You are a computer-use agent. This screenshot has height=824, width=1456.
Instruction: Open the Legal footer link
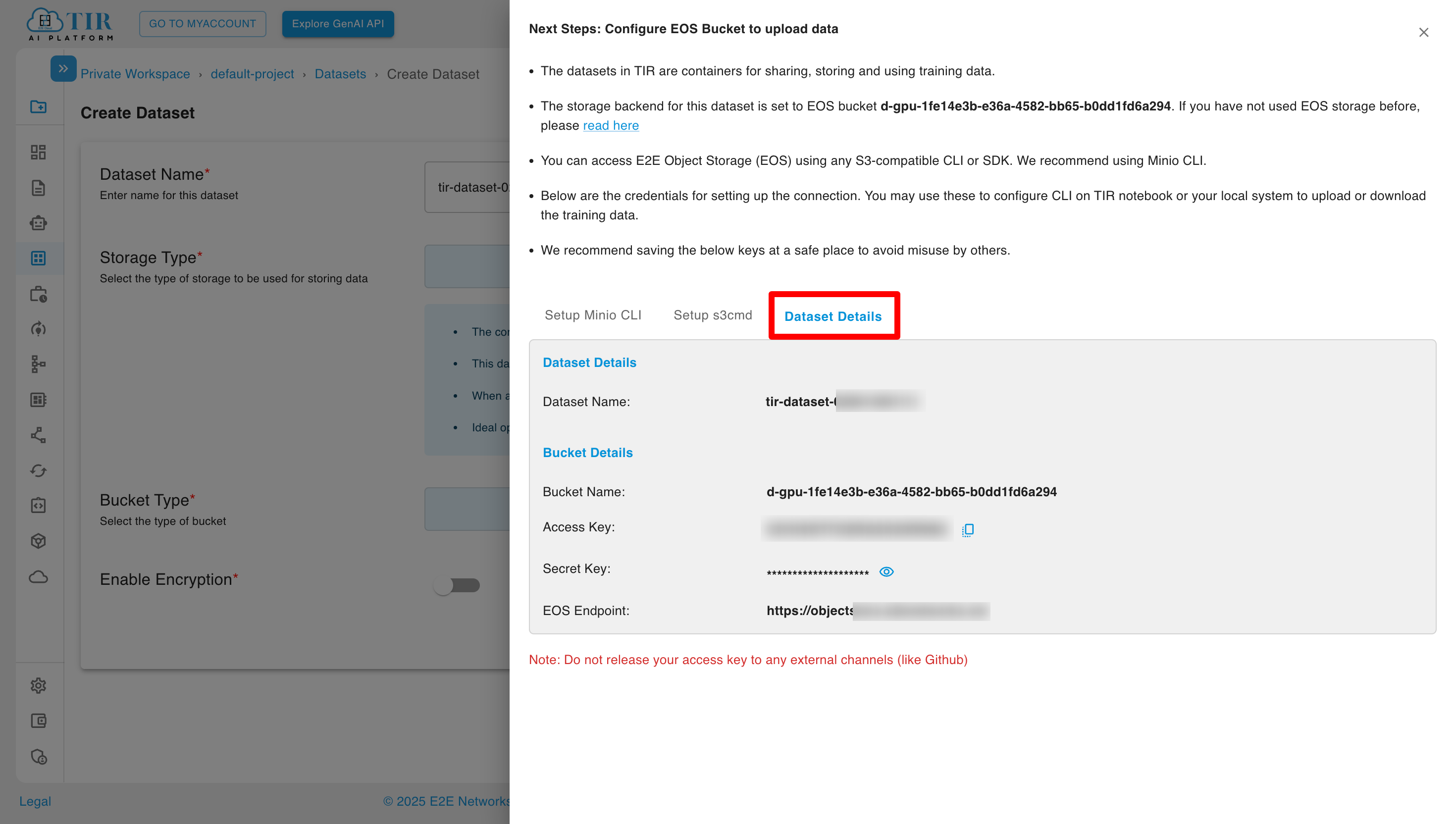point(35,801)
